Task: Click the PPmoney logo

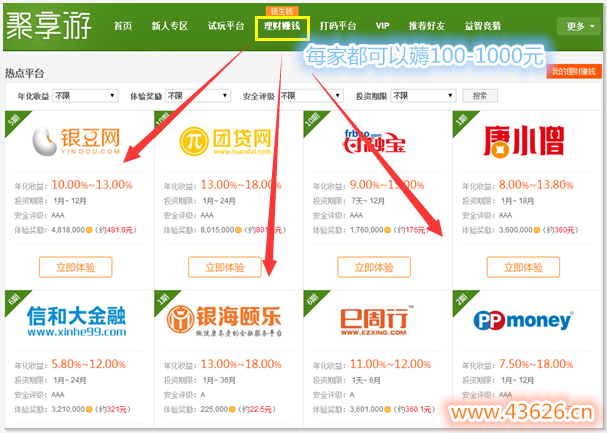Action: (523, 320)
